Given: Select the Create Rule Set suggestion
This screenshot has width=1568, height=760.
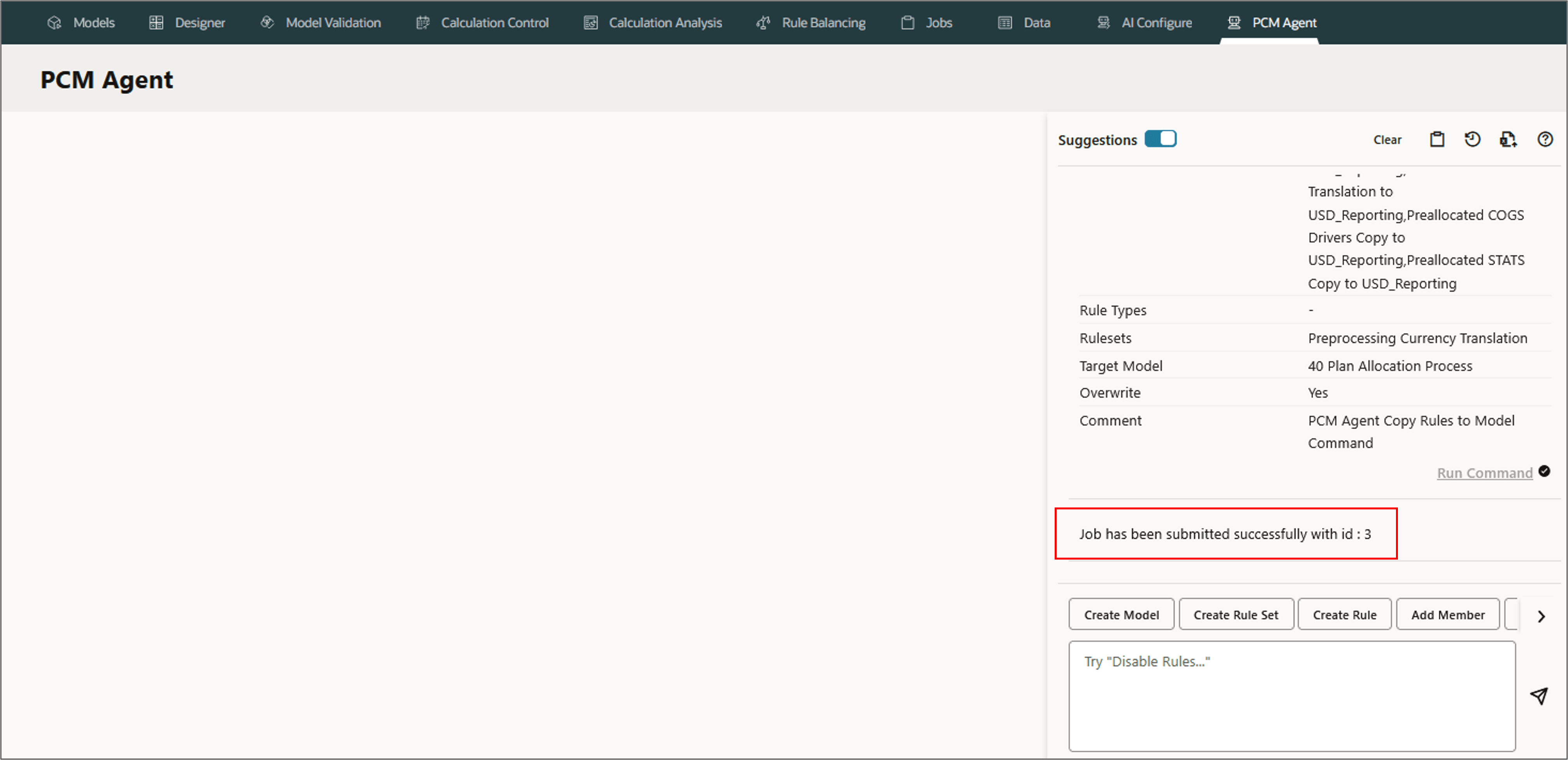Looking at the screenshot, I should [x=1236, y=614].
